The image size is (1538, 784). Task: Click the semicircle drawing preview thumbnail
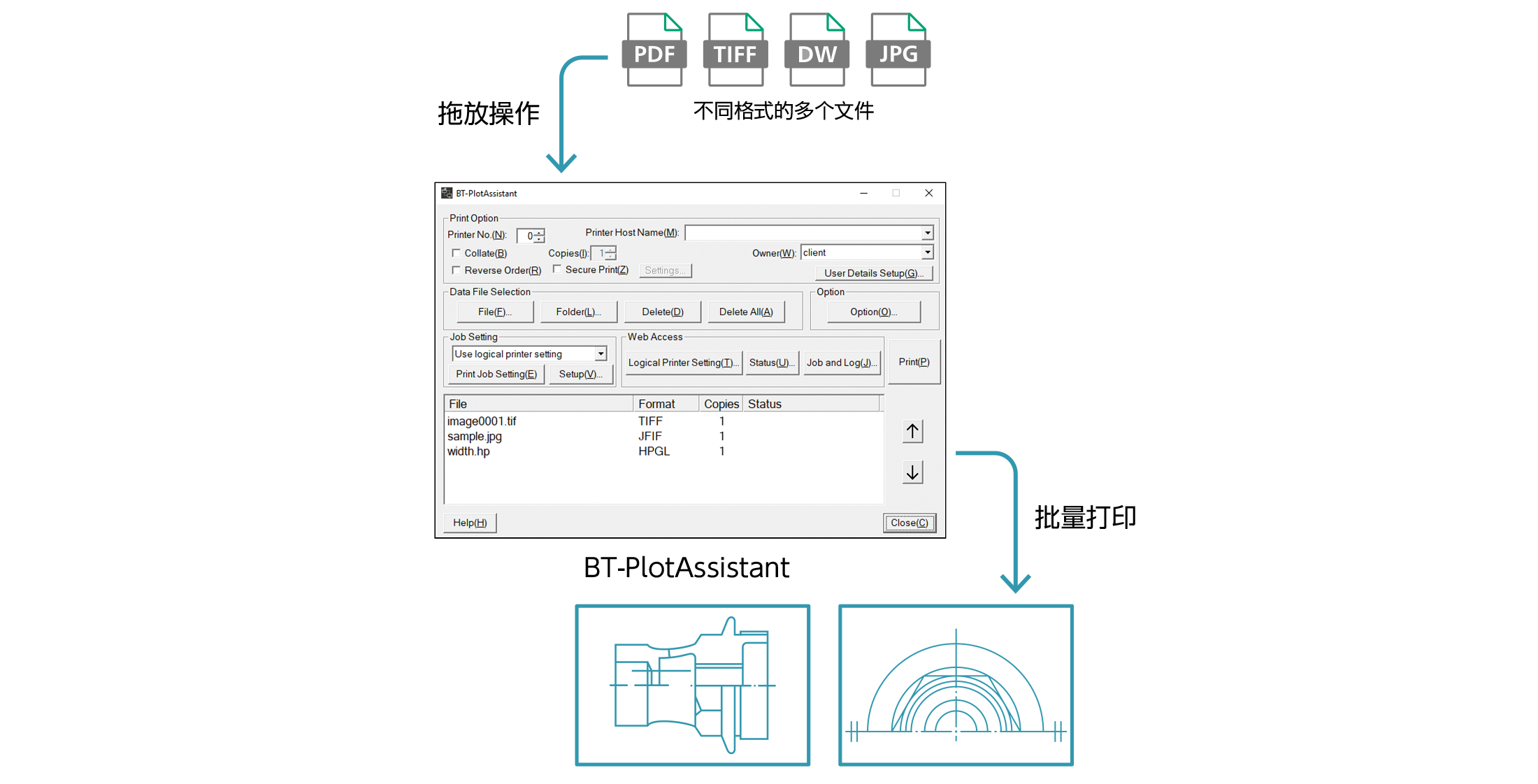(x=956, y=685)
